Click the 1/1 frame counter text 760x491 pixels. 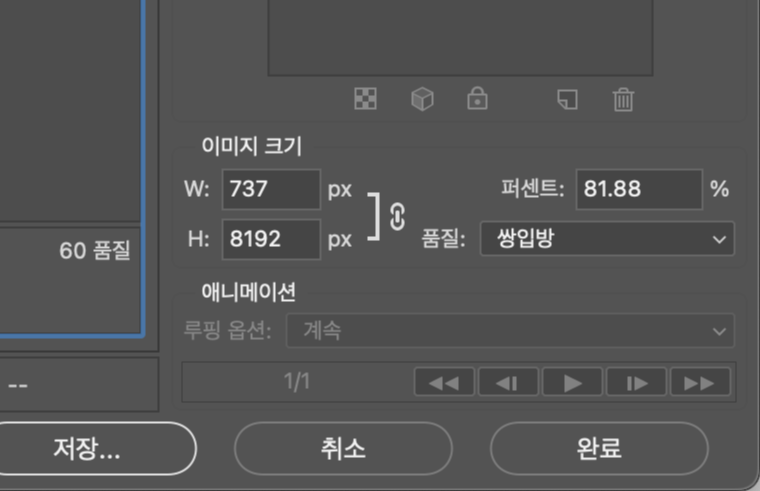pos(297,382)
